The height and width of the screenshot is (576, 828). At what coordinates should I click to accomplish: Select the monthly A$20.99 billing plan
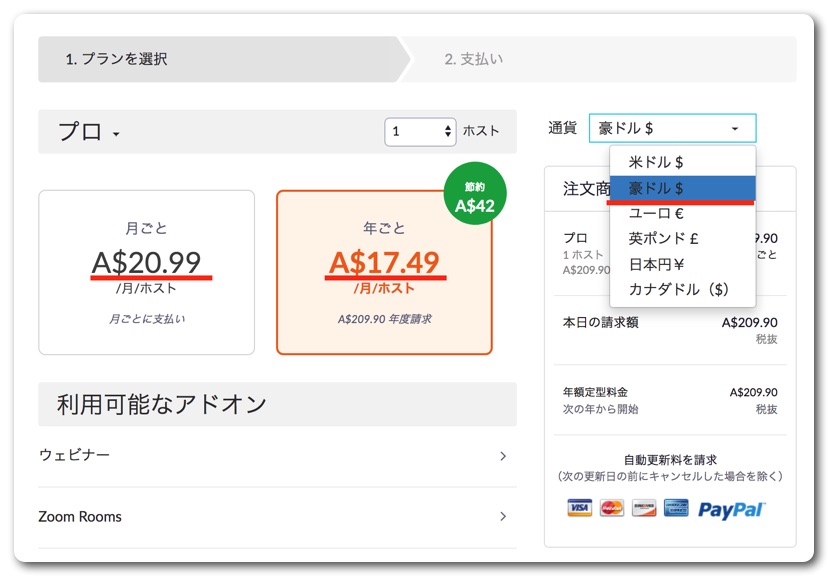pyautogui.click(x=146, y=272)
